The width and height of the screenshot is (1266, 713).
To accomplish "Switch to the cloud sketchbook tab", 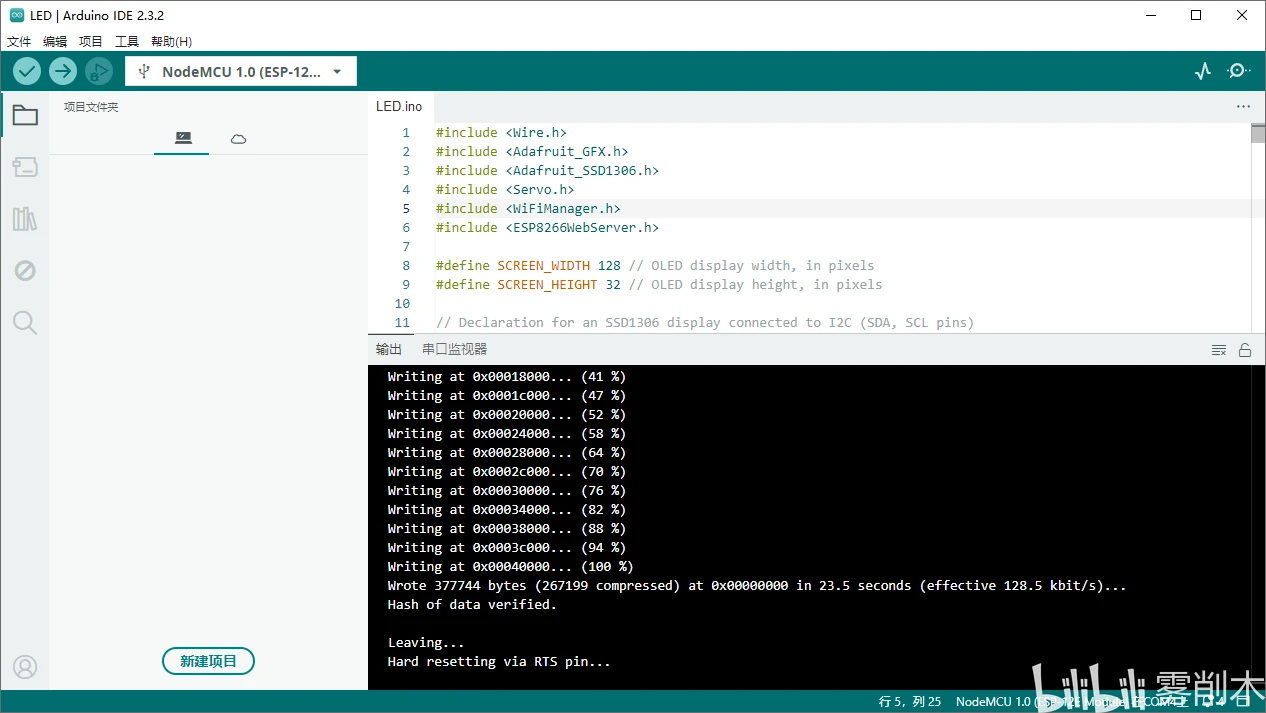I will tap(238, 139).
